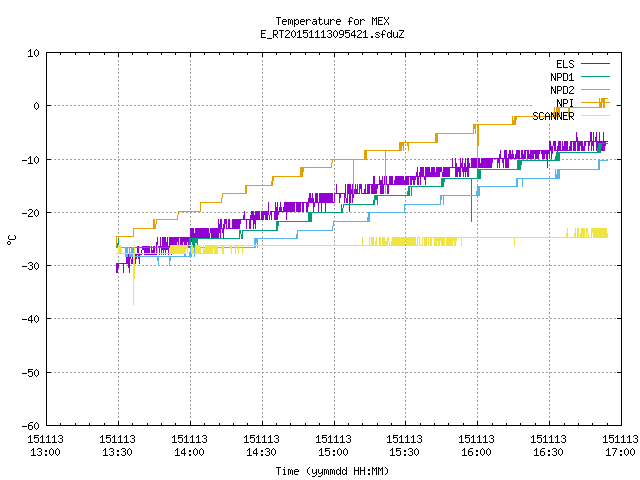Click the orange NPI downward spike after 15:00
Screen dimensions: 640x480
(x=353, y=178)
